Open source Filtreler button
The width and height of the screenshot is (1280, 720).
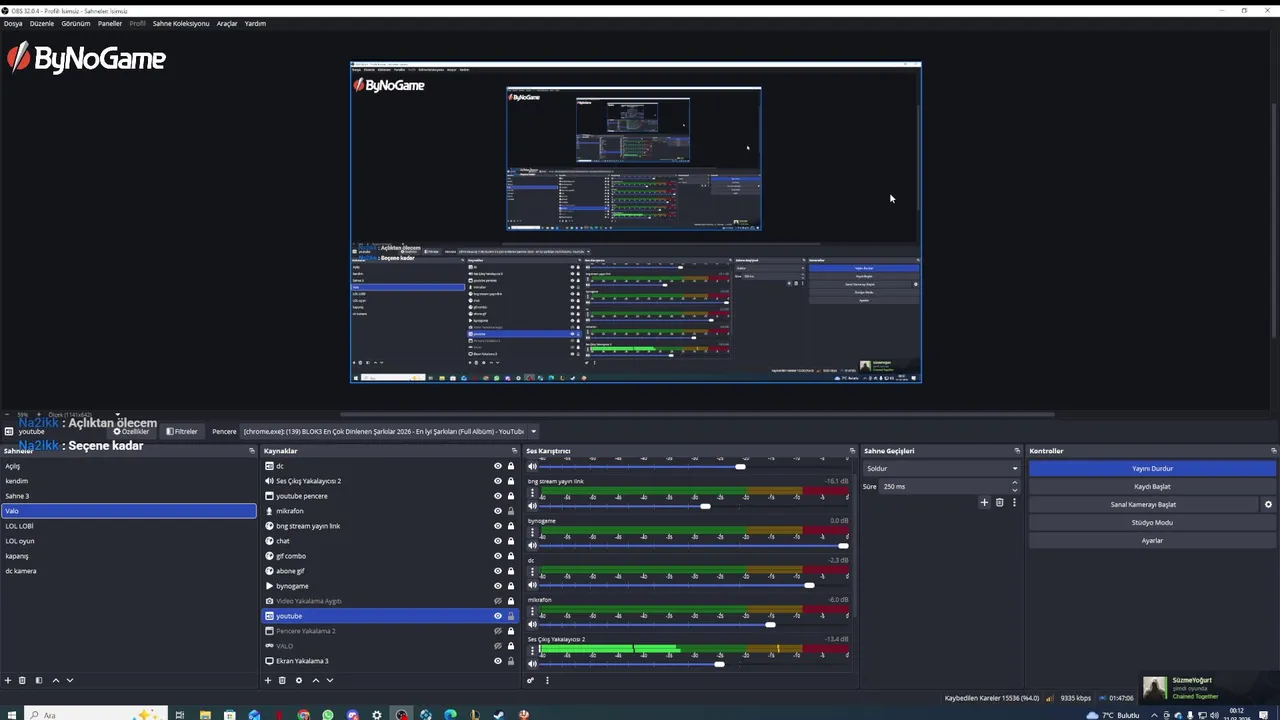tap(182, 431)
